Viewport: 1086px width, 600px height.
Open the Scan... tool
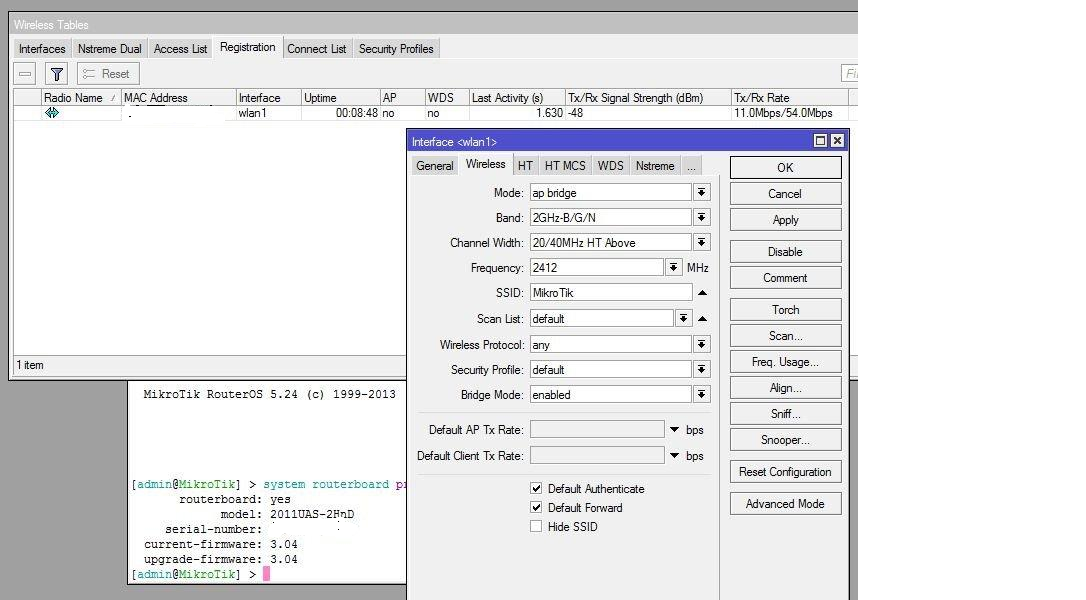click(x=785, y=336)
